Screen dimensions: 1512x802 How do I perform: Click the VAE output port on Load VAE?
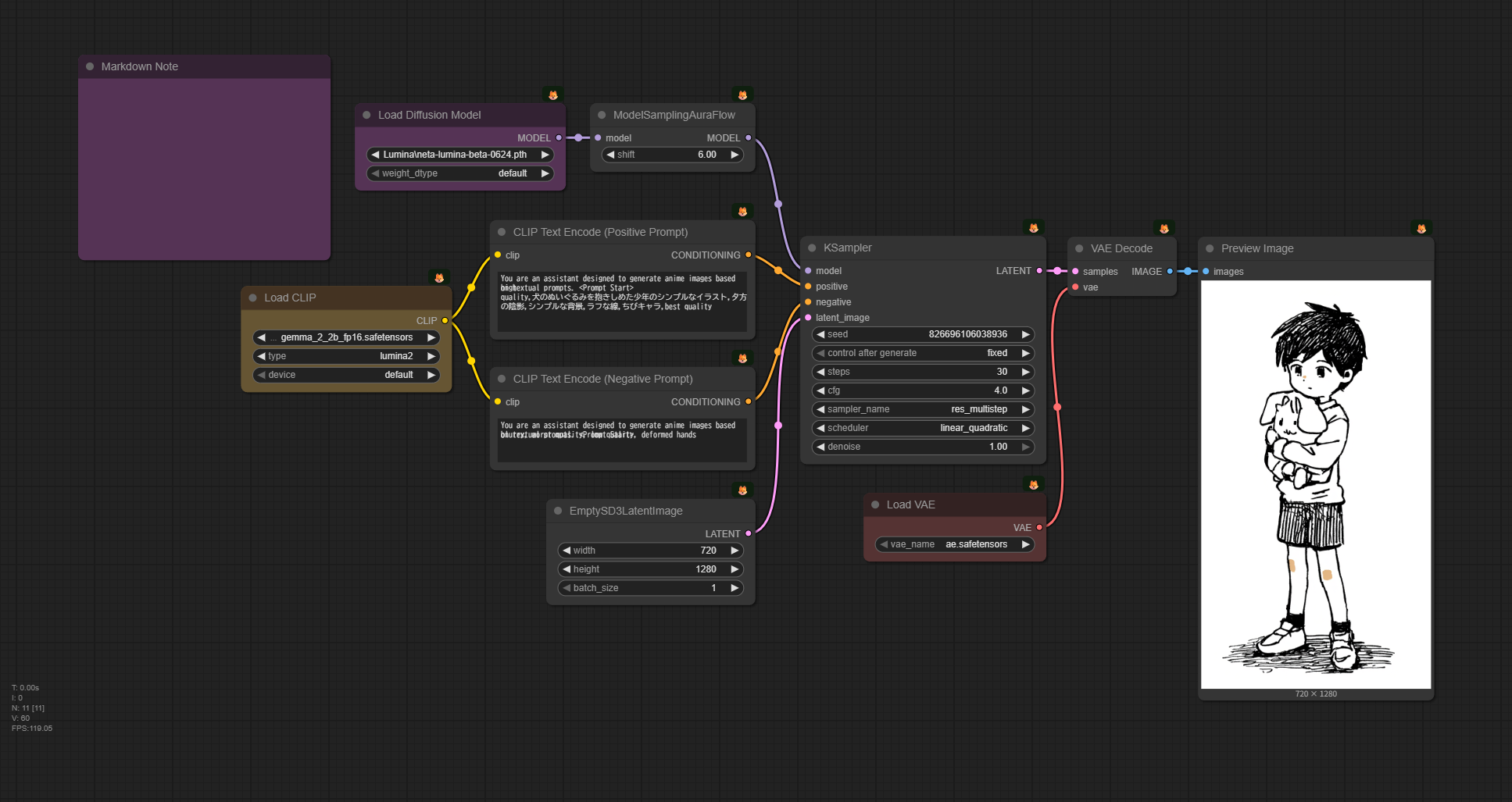(1039, 527)
